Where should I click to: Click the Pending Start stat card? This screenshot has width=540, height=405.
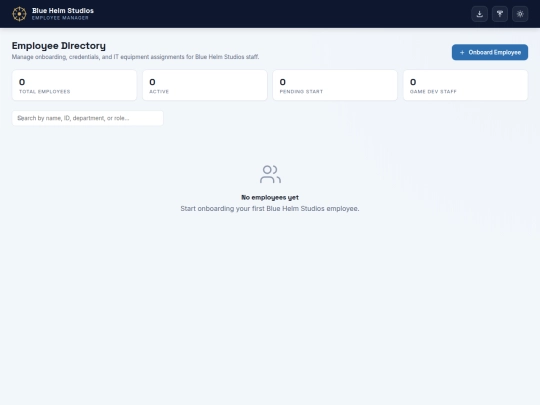pos(335,85)
